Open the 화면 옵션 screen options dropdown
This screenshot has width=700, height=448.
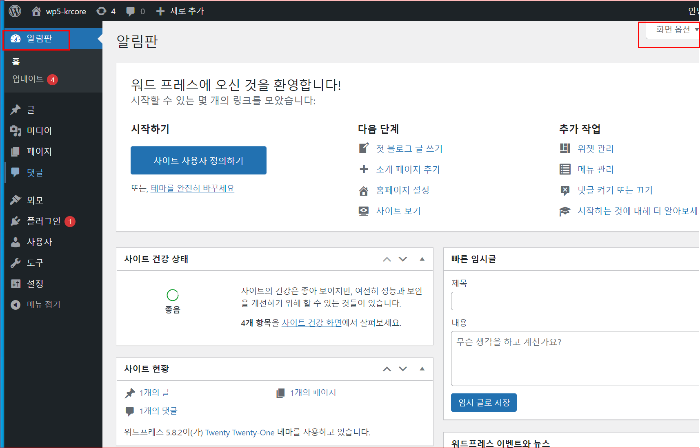(x=673, y=30)
